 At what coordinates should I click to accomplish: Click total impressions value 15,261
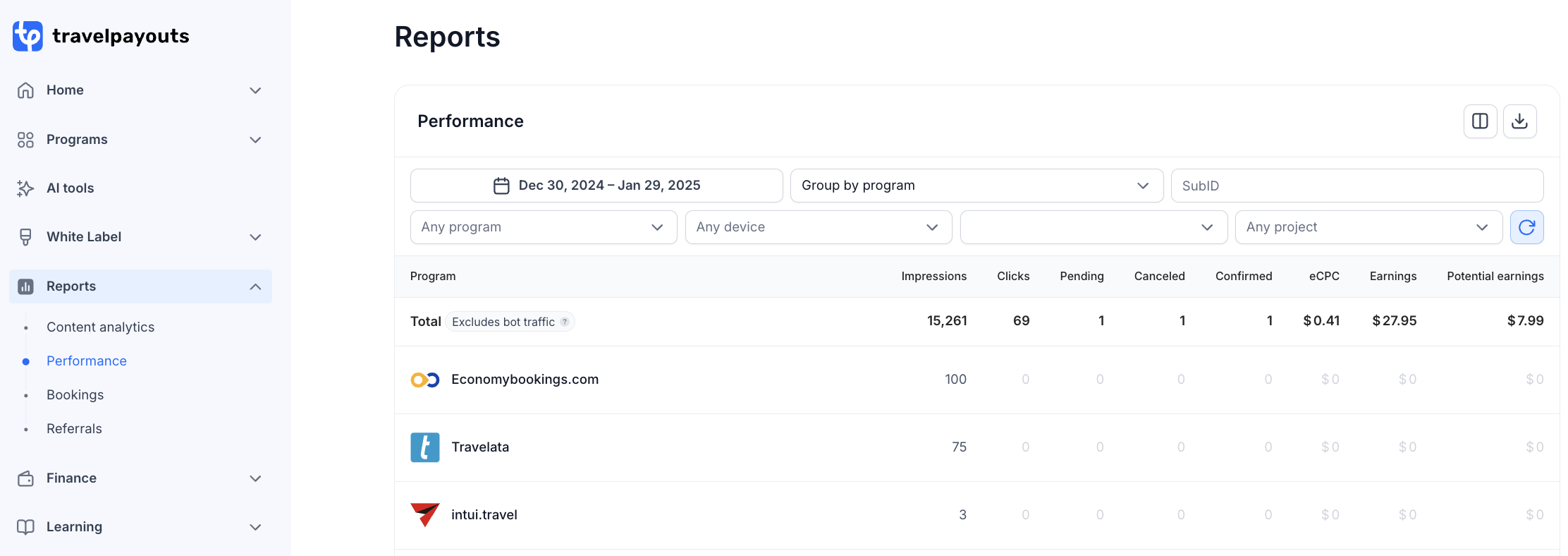947,321
